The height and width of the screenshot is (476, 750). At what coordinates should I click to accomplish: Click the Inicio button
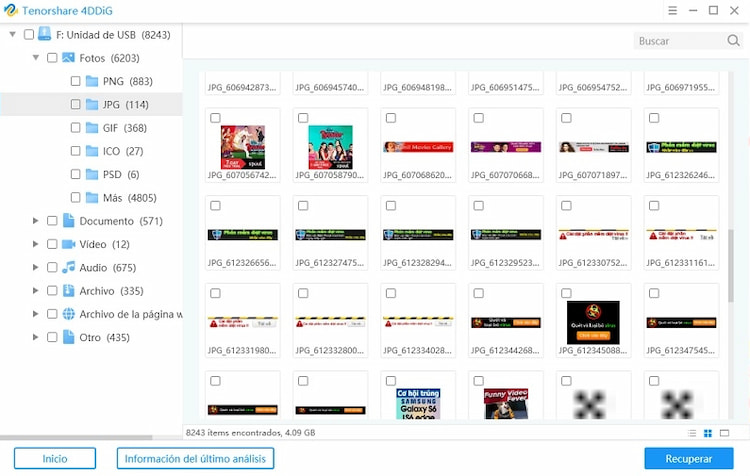tap(55, 458)
